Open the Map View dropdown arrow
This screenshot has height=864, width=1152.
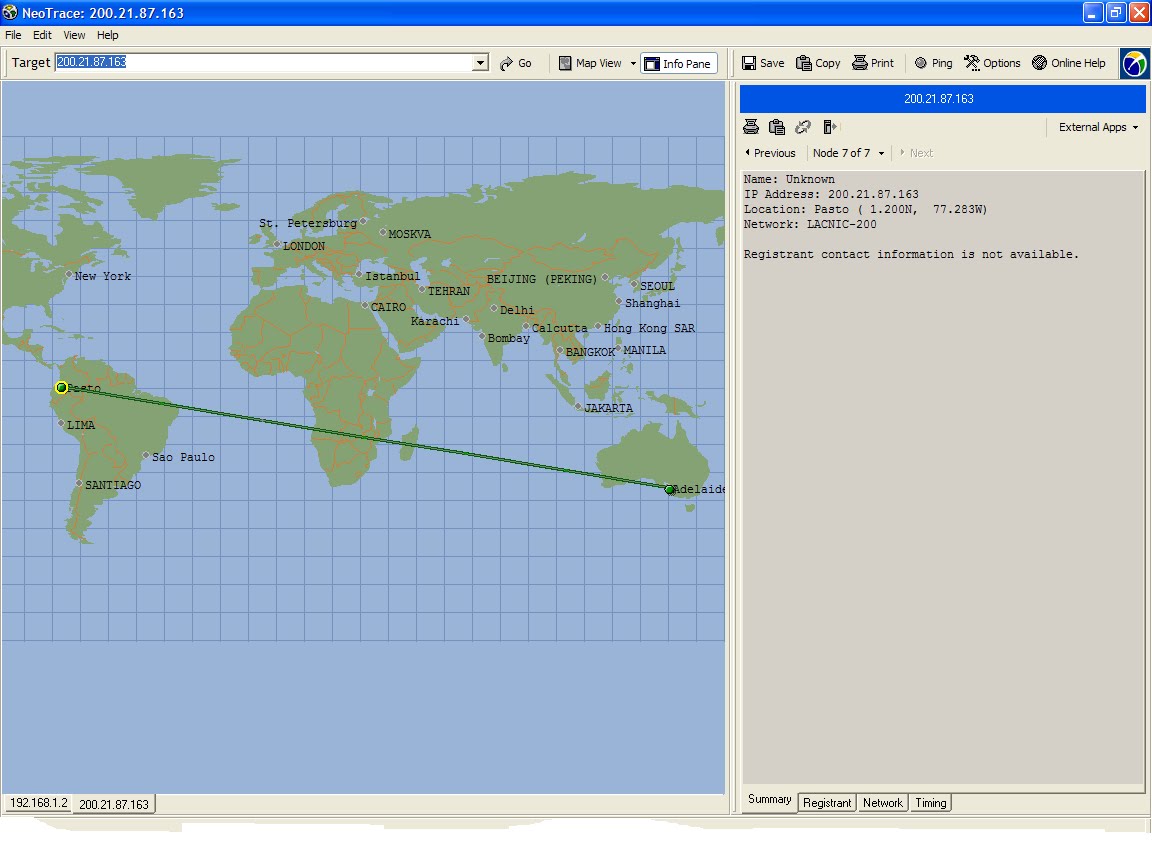633,63
